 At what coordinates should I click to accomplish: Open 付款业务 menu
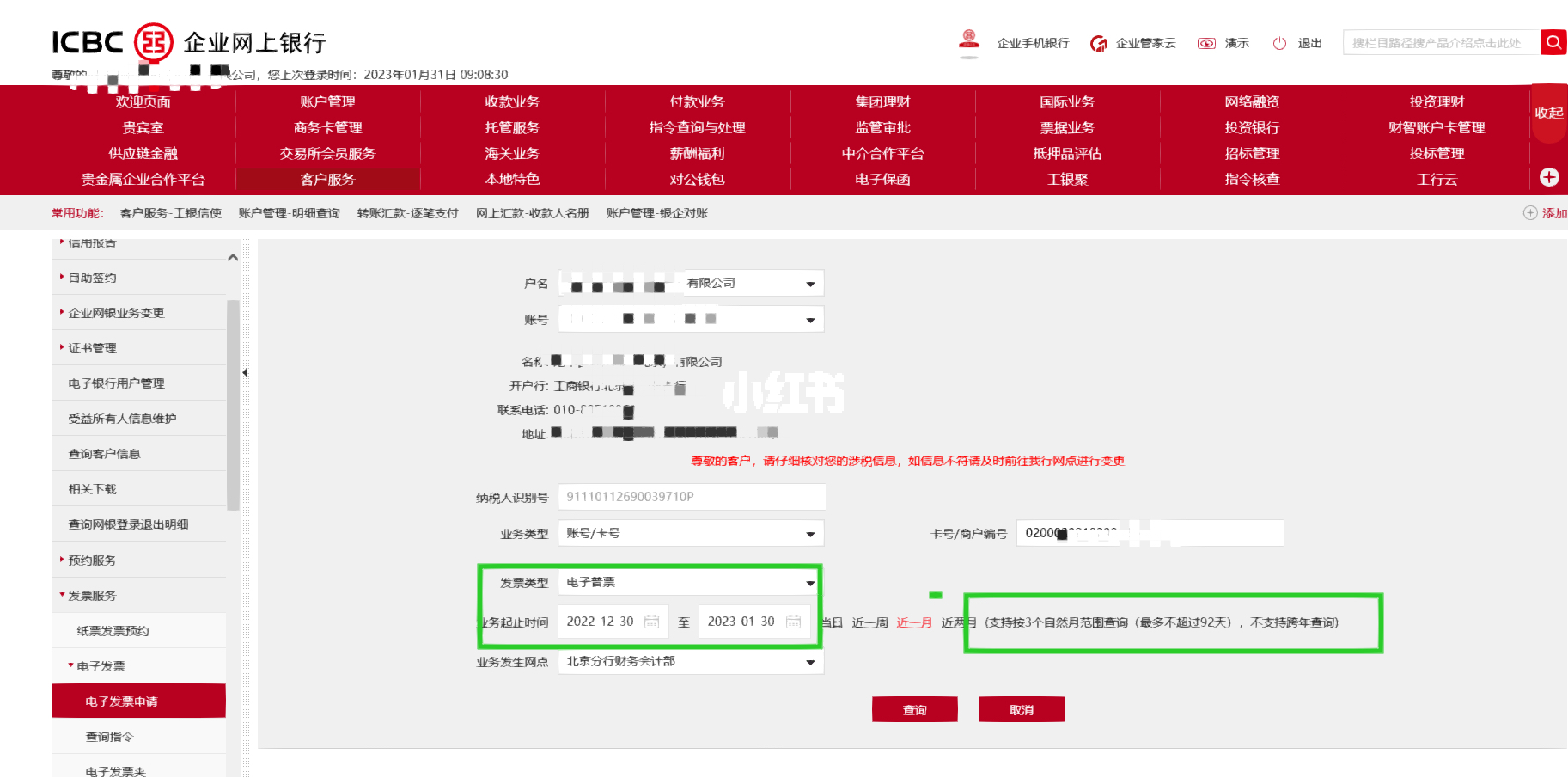(697, 101)
